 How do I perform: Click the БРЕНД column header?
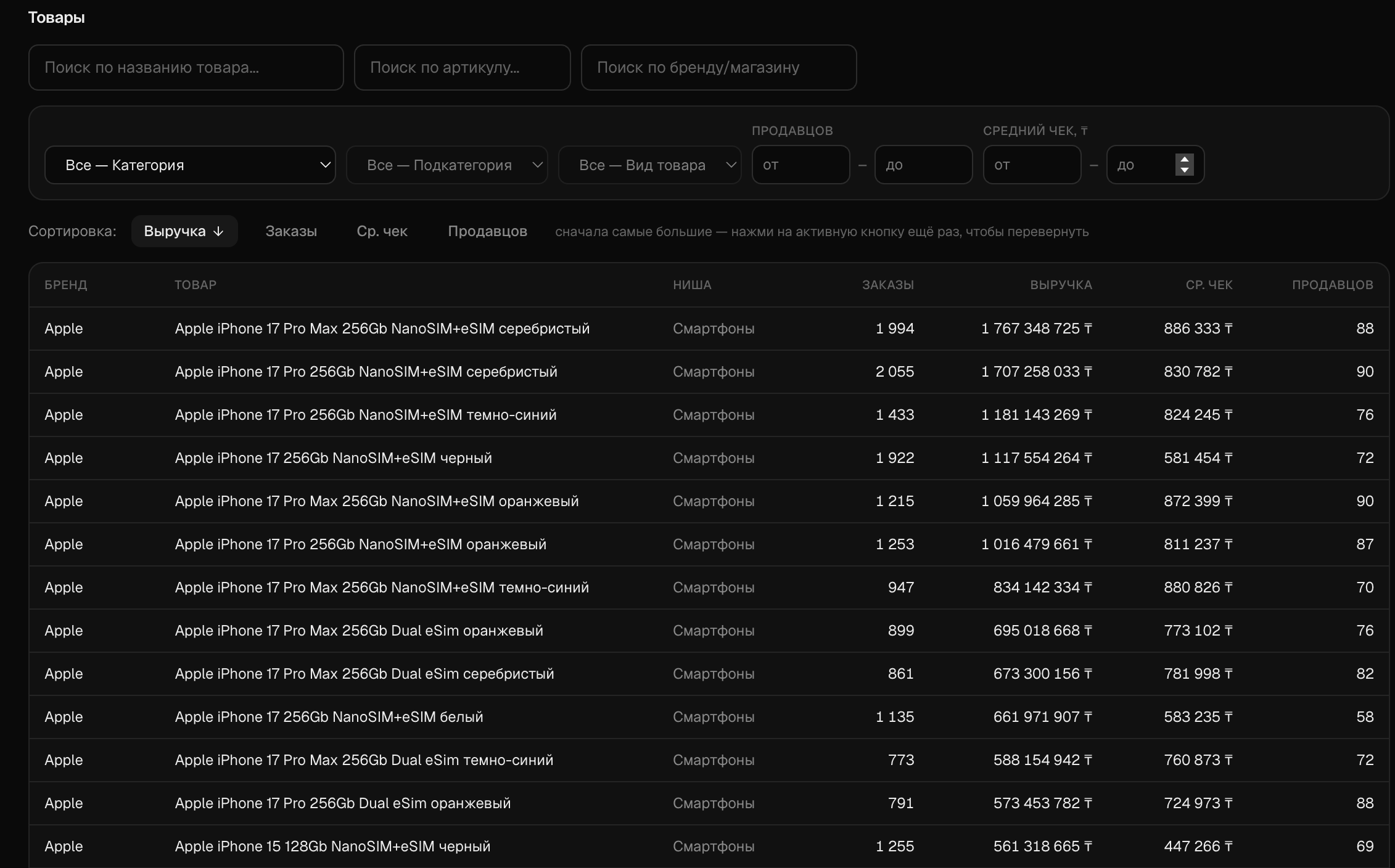(x=66, y=285)
